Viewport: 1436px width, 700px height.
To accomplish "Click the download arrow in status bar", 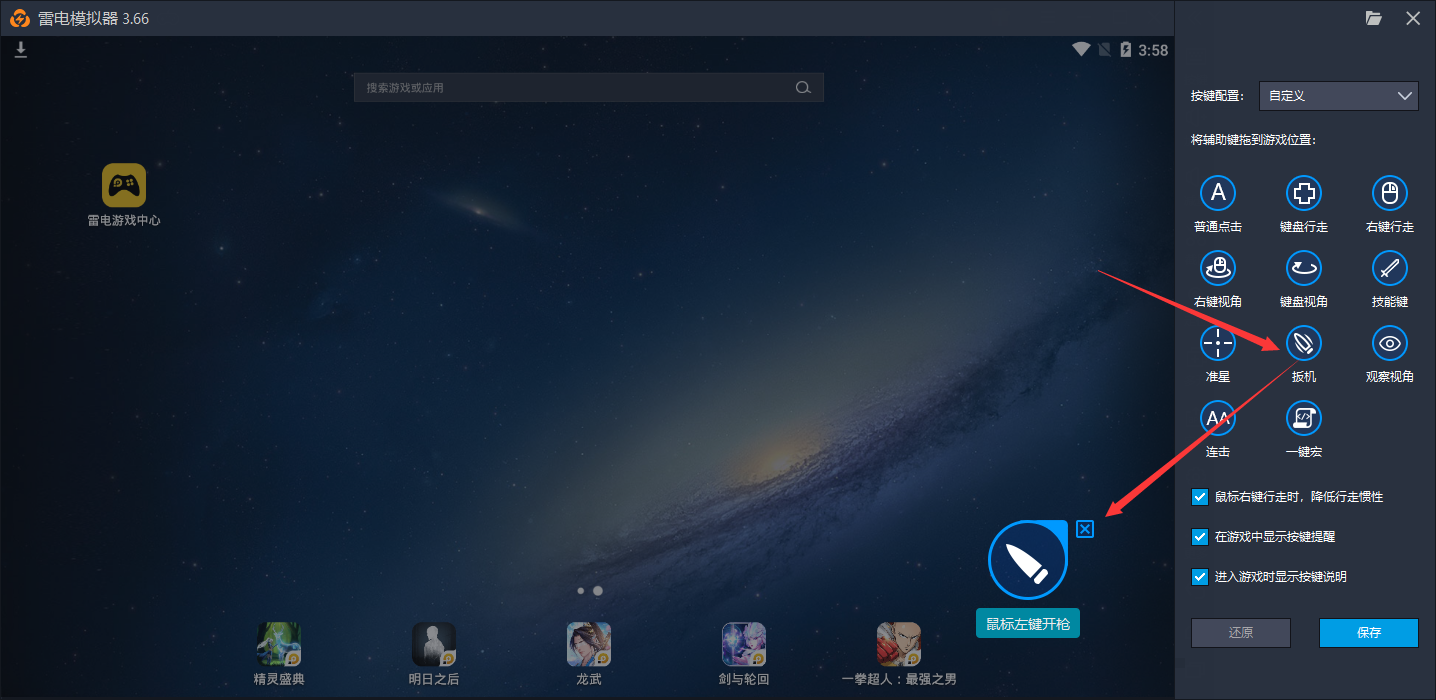I will pyautogui.click(x=20, y=50).
